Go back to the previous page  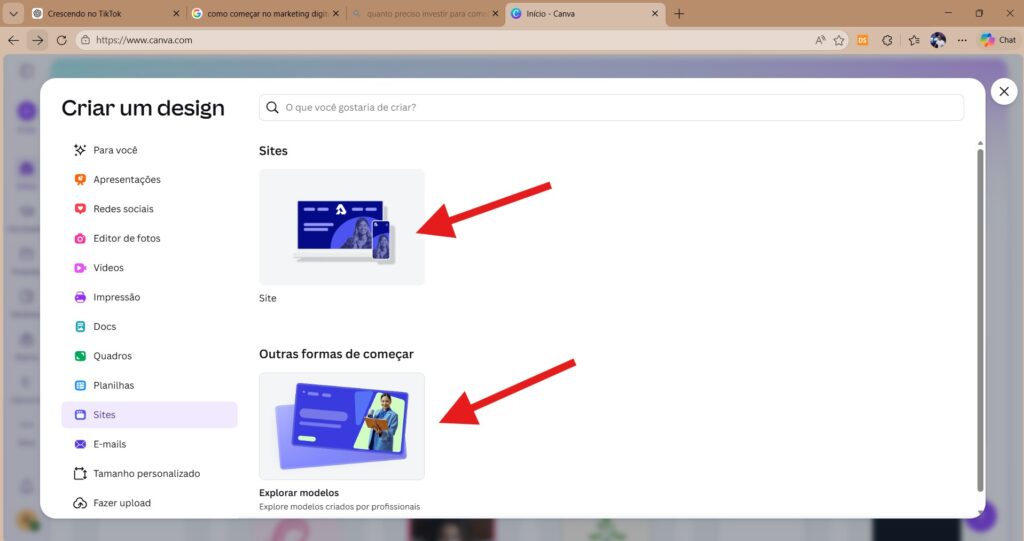pos(14,40)
